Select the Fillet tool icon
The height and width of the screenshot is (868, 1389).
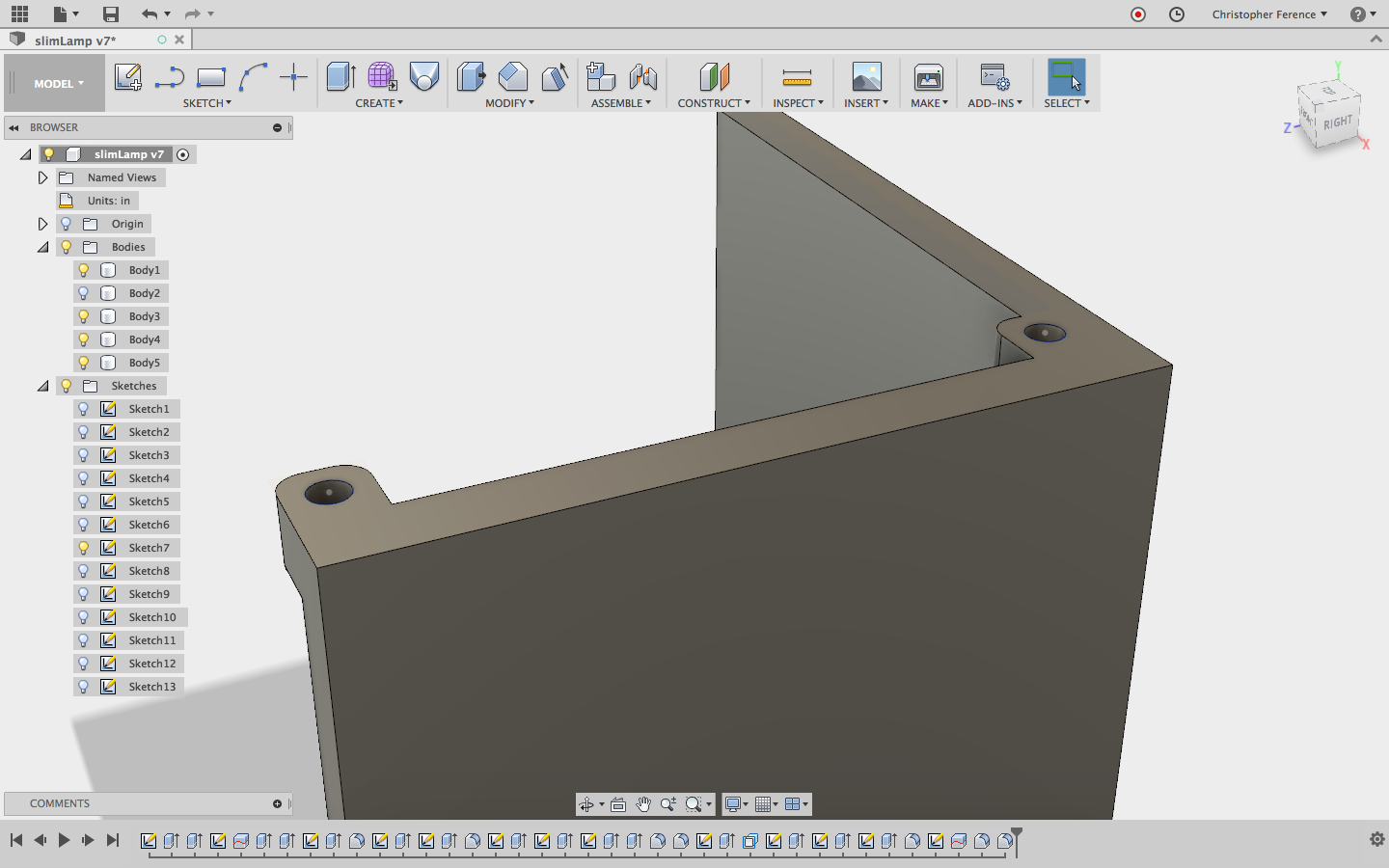tap(513, 77)
